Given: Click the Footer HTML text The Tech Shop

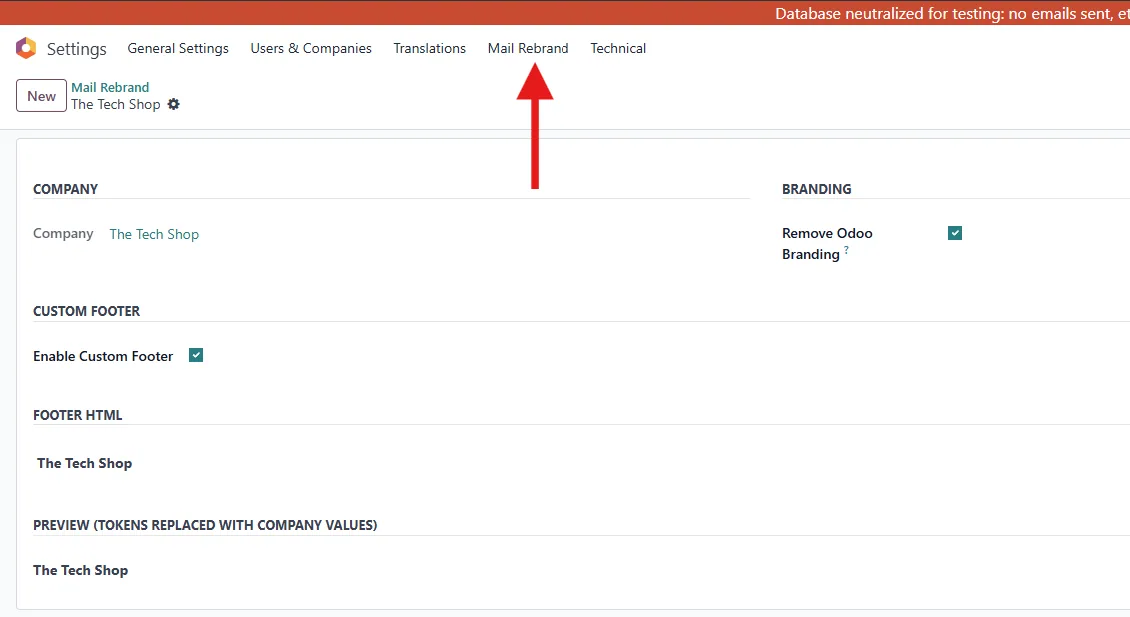Looking at the screenshot, I should coord(84,463).
